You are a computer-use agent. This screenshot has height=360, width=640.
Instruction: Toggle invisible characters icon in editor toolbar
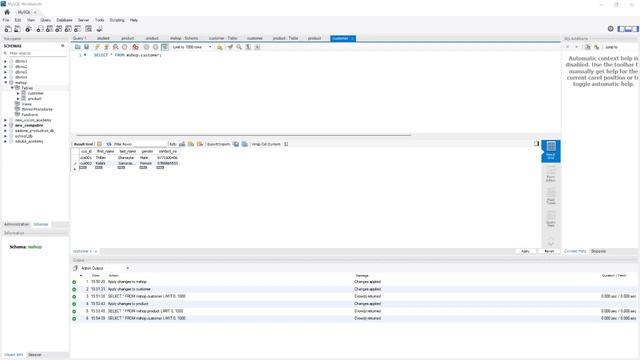[248, 47]
